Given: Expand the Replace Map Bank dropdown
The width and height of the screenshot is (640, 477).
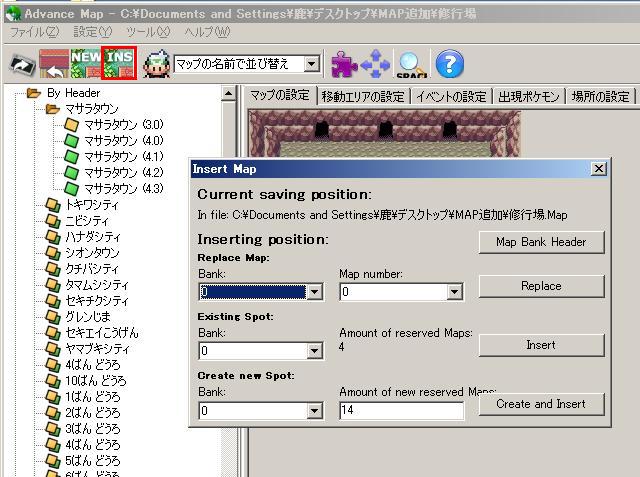Looking at the screenshot, I should point(315,292).
